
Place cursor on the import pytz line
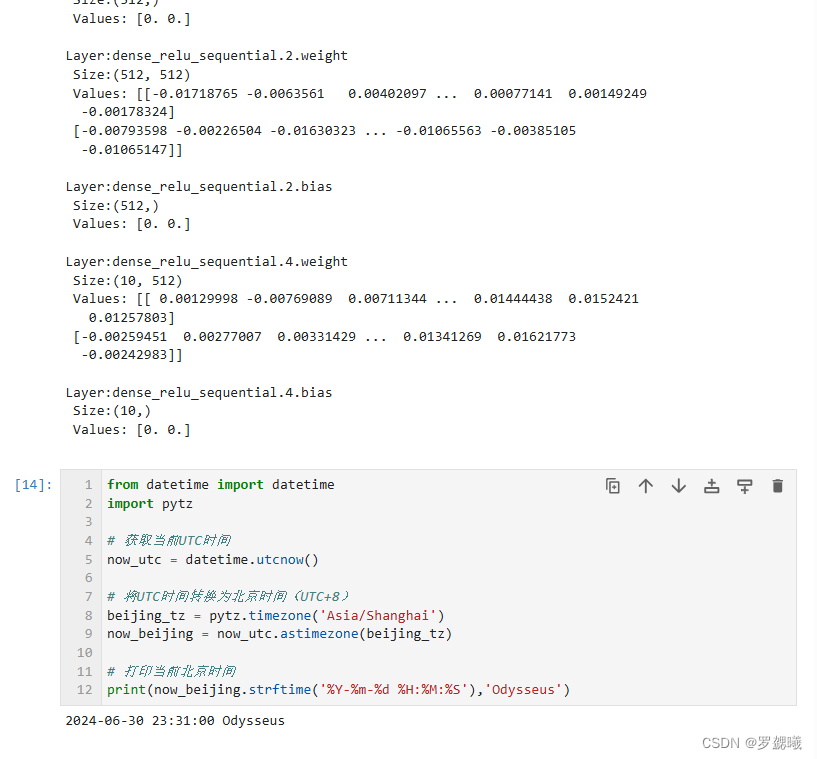click(150, 504)
